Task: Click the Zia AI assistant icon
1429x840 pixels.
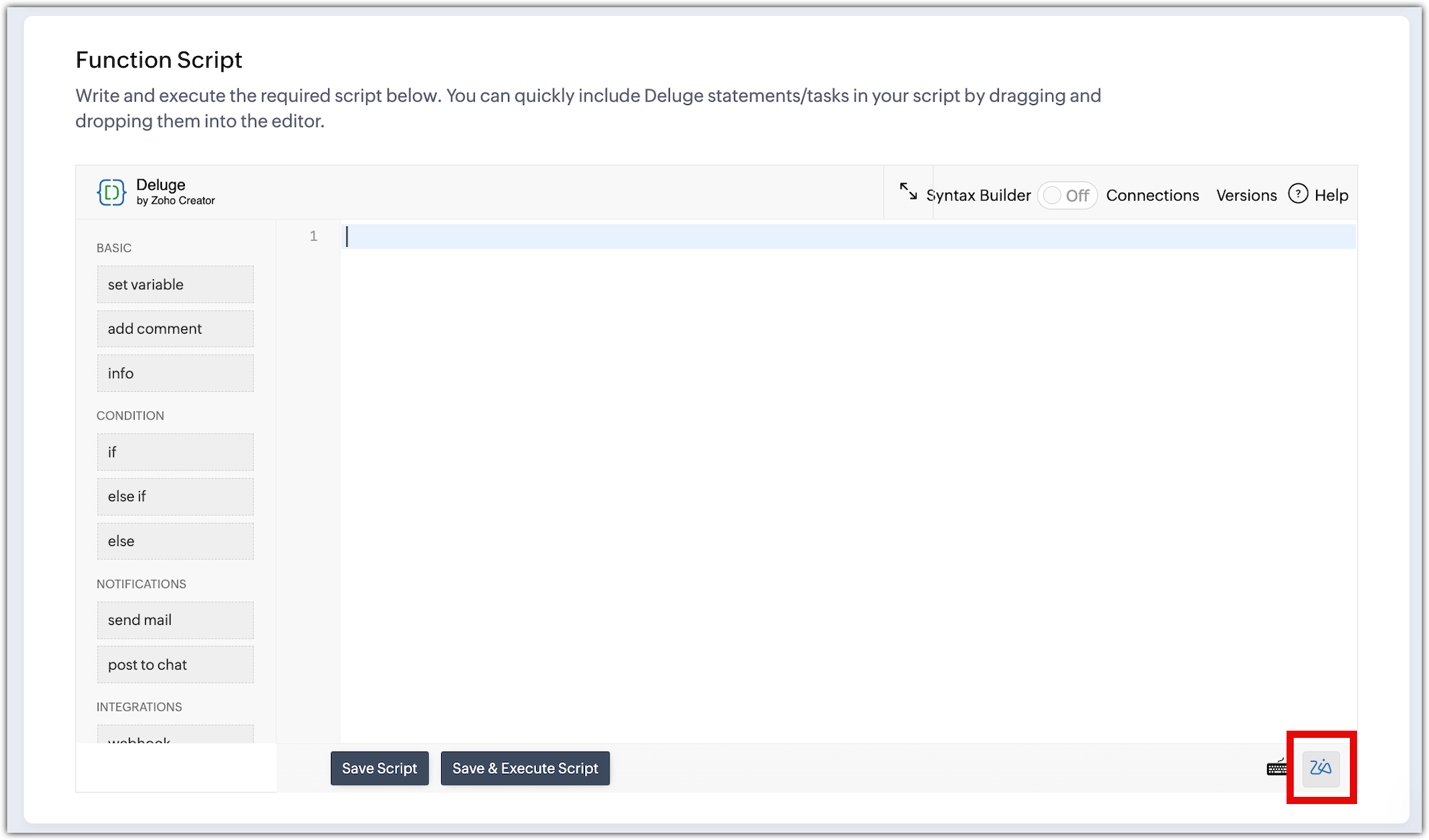Action: 1320,768
